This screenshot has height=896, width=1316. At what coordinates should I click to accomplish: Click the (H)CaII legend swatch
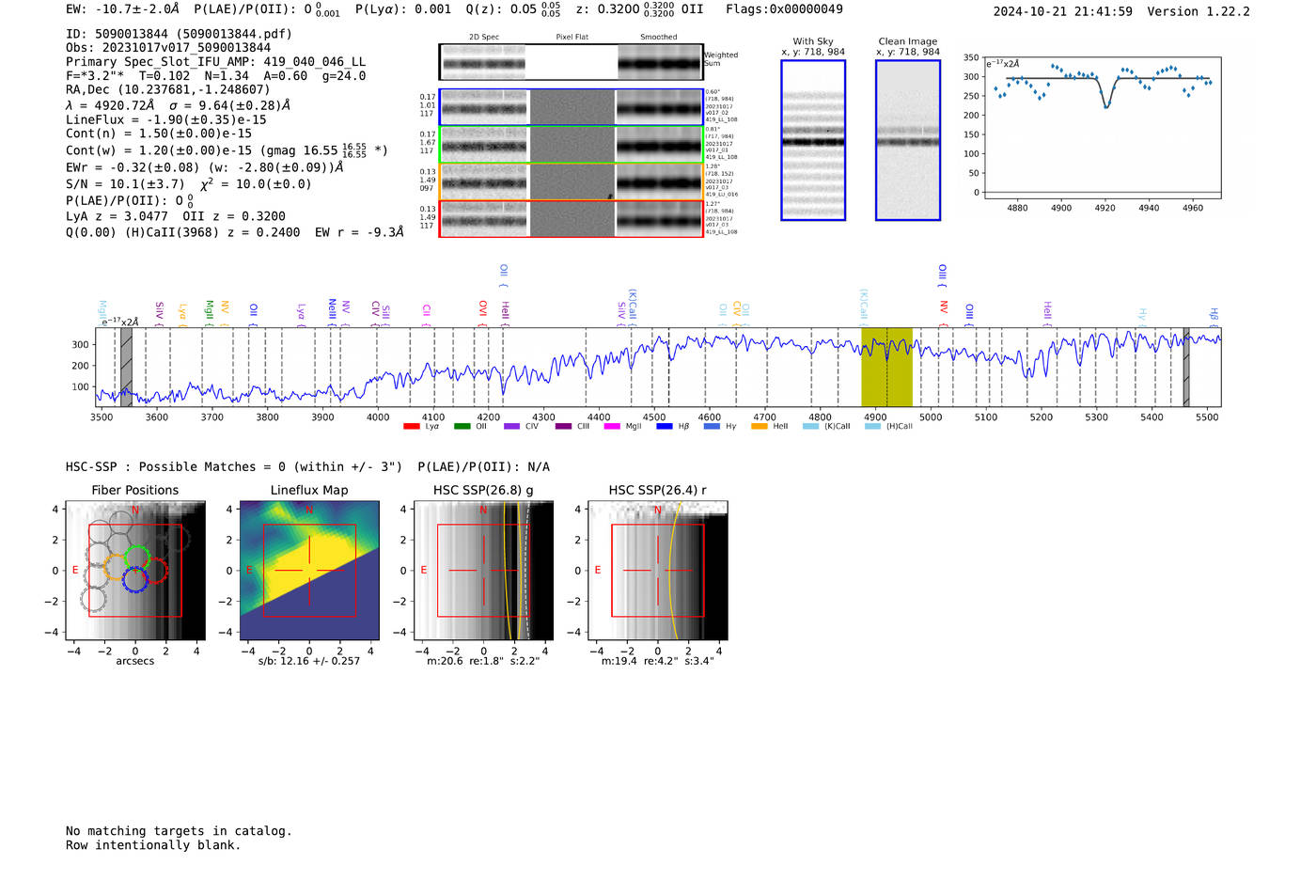[872, 427]
